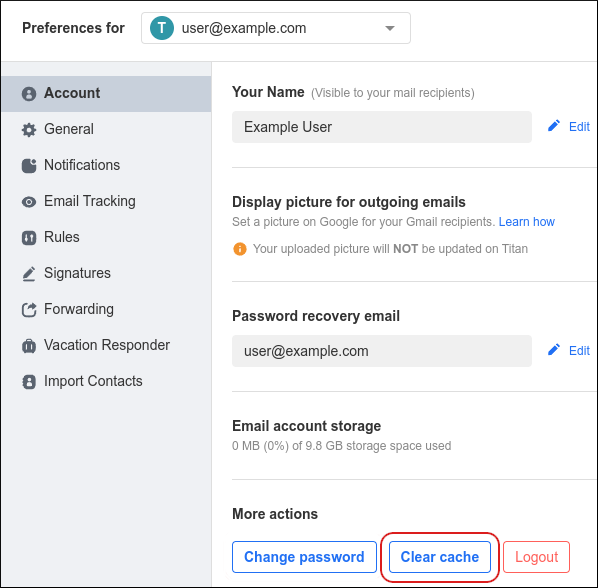The image size is (598, 588).
Task: Click the Email Tracking eye icon
Action: [x=29, y=202]
